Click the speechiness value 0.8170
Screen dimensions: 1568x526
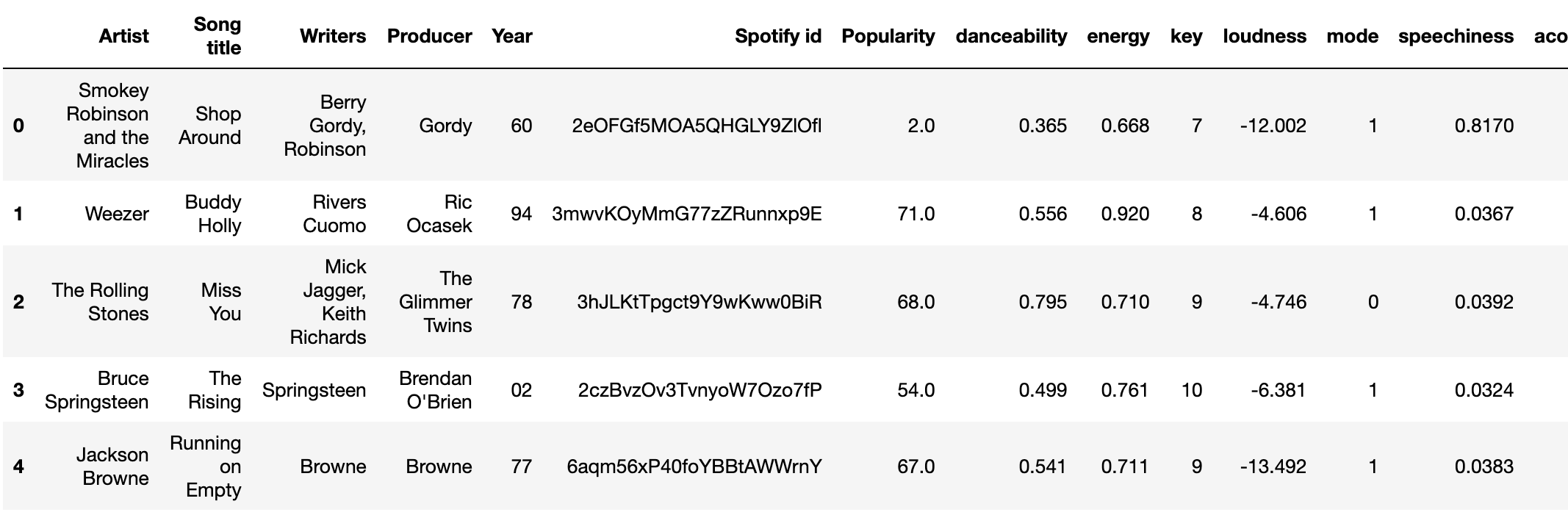coord(1484,126)
